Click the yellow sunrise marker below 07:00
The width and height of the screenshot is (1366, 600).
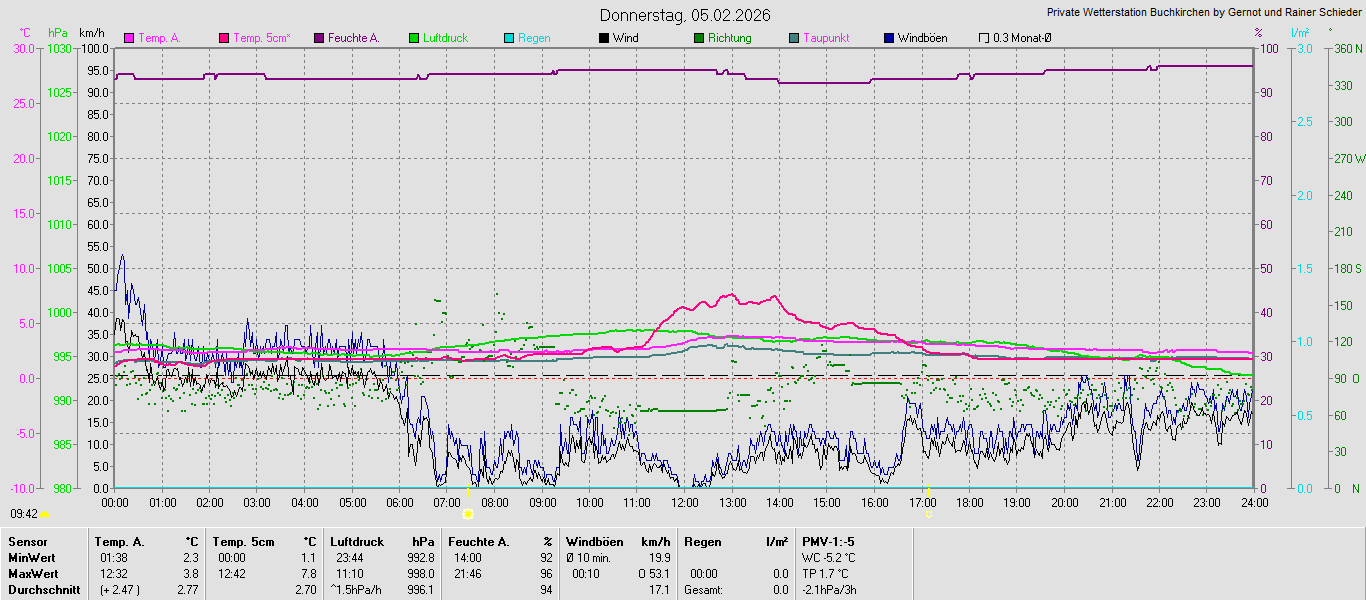tap(468, 513)
